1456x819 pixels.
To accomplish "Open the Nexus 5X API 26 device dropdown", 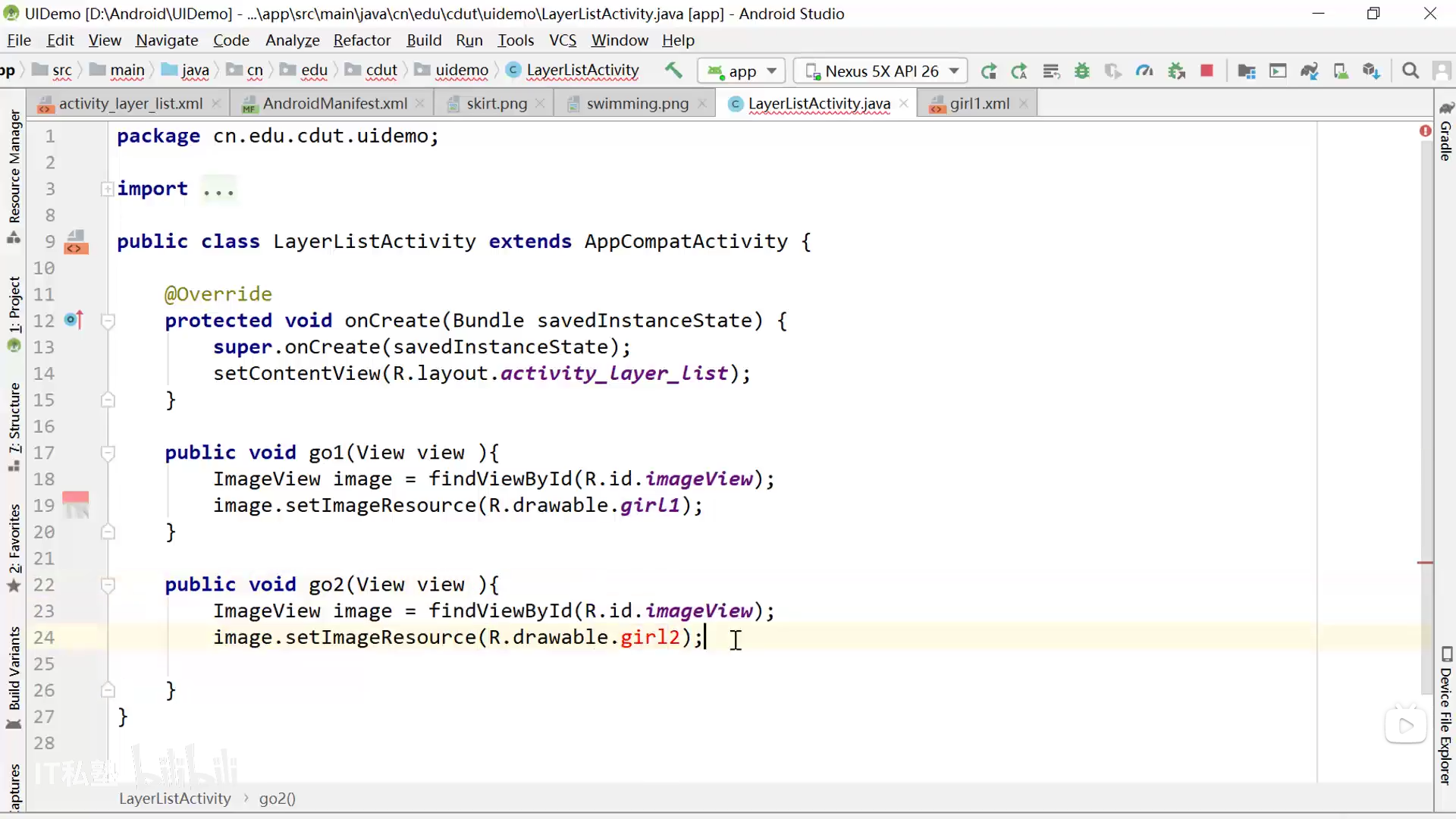I will pos(881,71).
